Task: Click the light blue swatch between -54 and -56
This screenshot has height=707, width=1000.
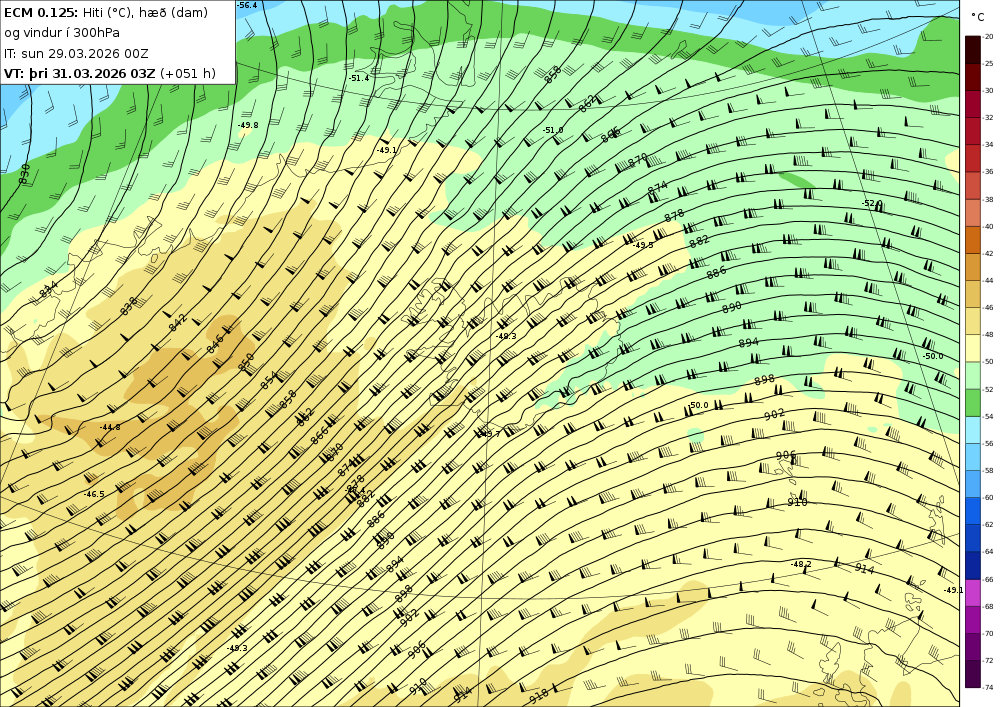Action: coord(973,430)
